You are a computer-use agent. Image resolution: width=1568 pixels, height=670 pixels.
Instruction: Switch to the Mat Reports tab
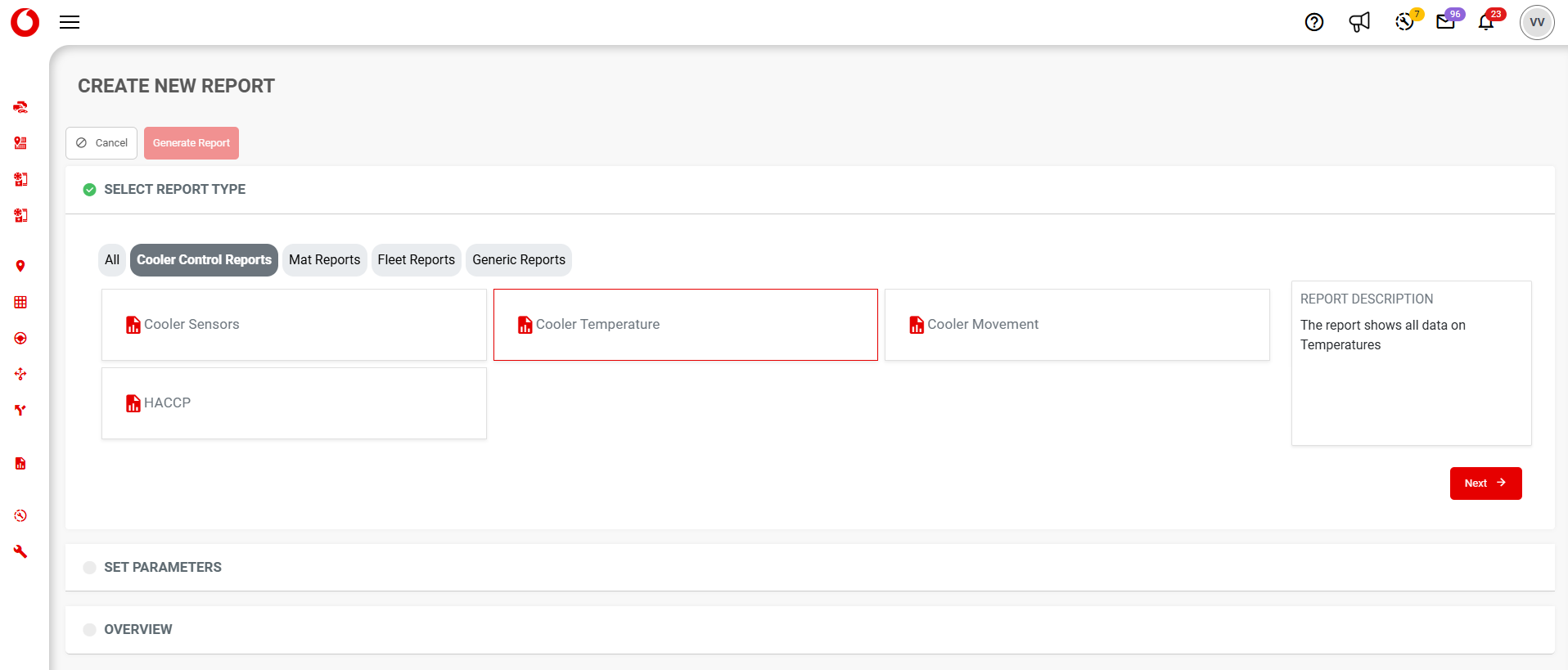(x=324, y=260)
